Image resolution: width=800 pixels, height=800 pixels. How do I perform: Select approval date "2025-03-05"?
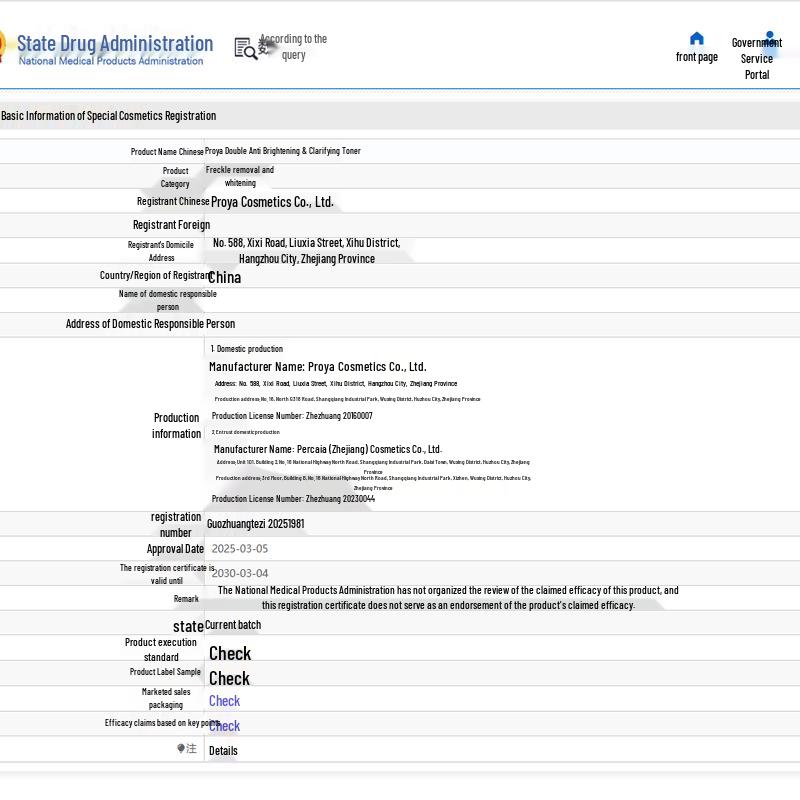[240, 548]
